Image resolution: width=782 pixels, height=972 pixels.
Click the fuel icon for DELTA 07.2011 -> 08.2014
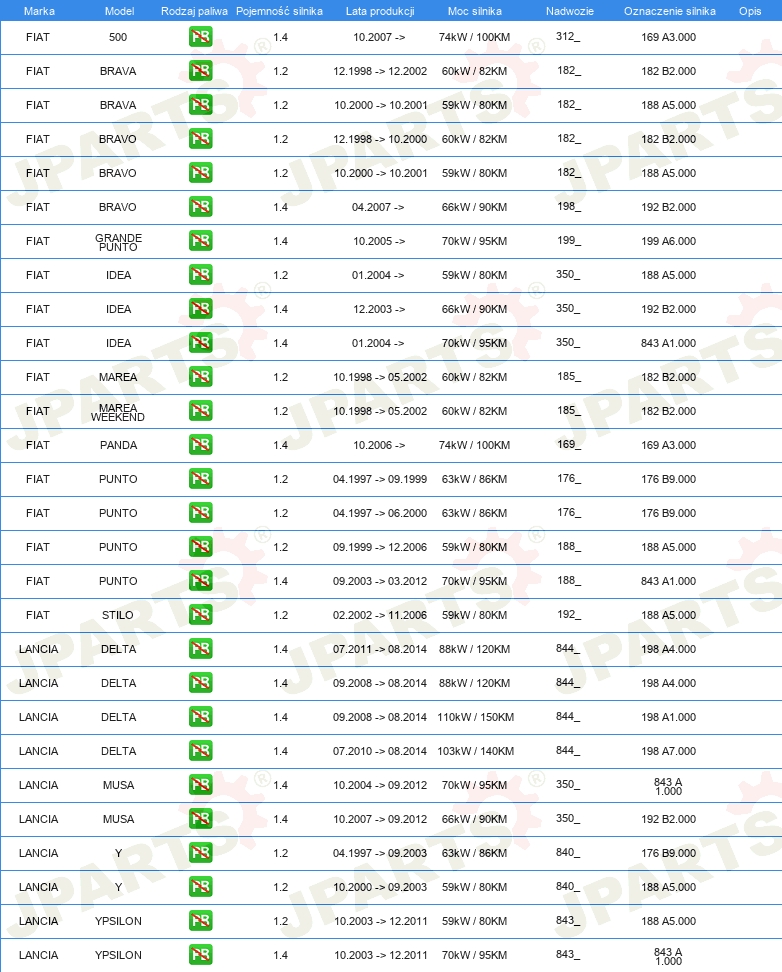point(200,649)
